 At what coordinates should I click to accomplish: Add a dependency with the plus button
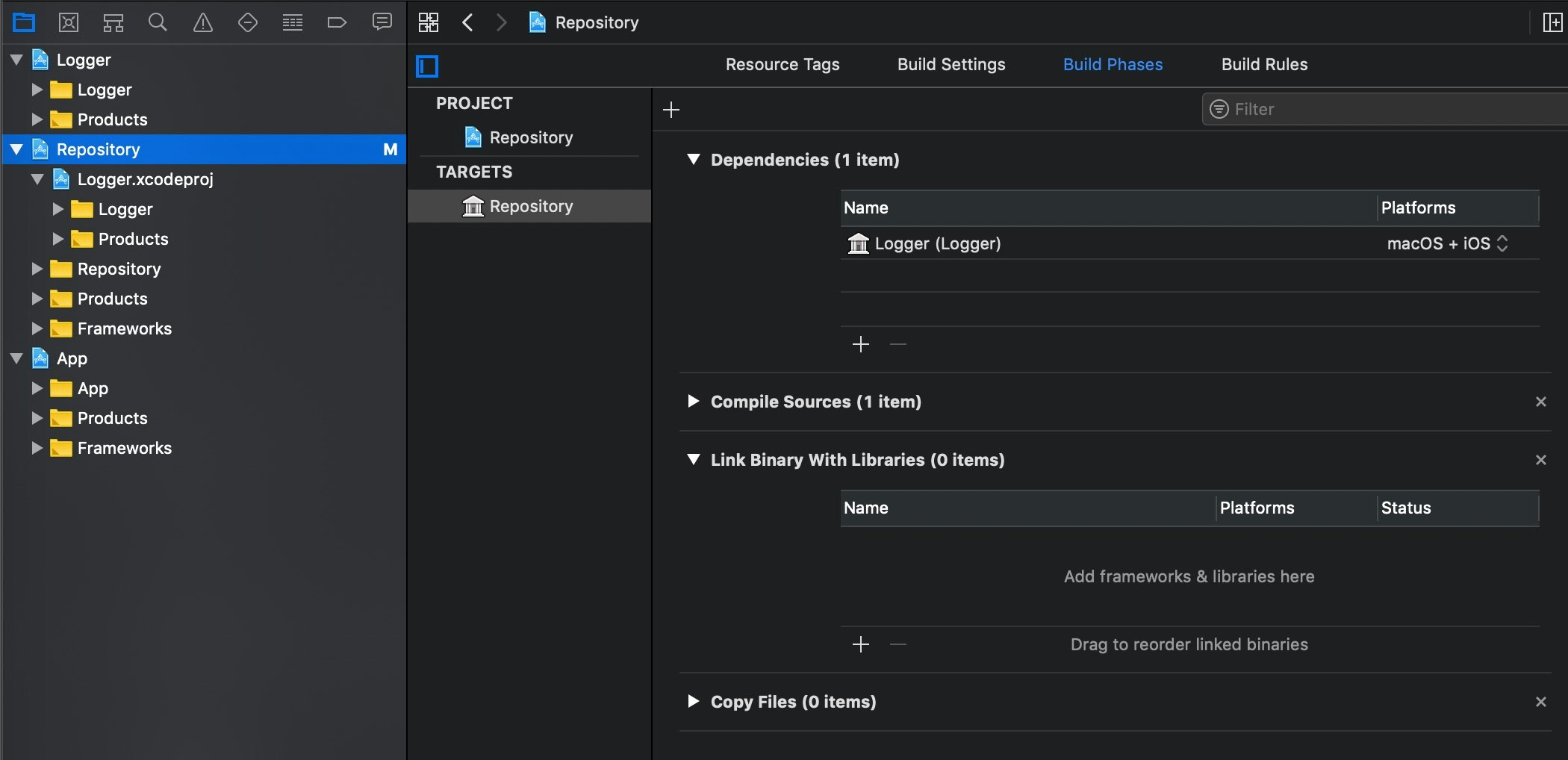coord(861,344)
